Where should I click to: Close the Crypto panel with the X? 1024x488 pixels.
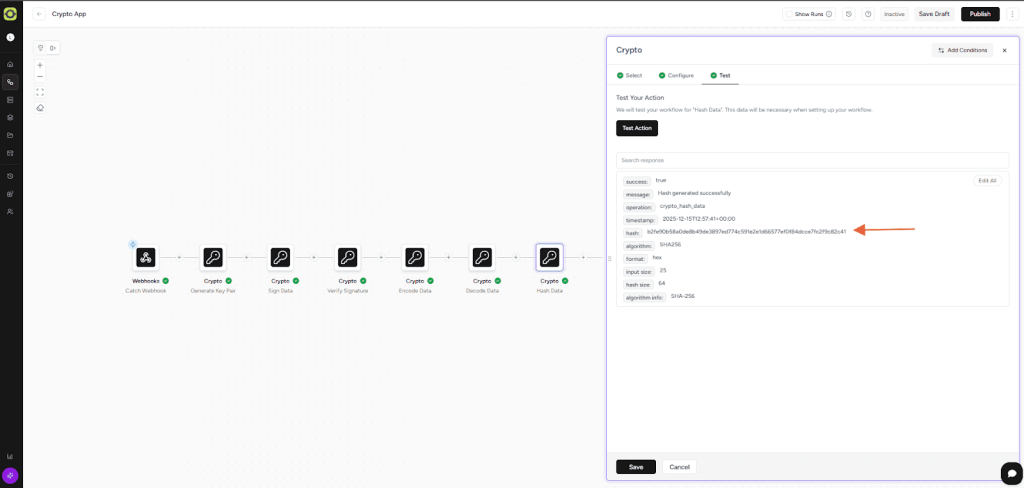coord(1004,50)
